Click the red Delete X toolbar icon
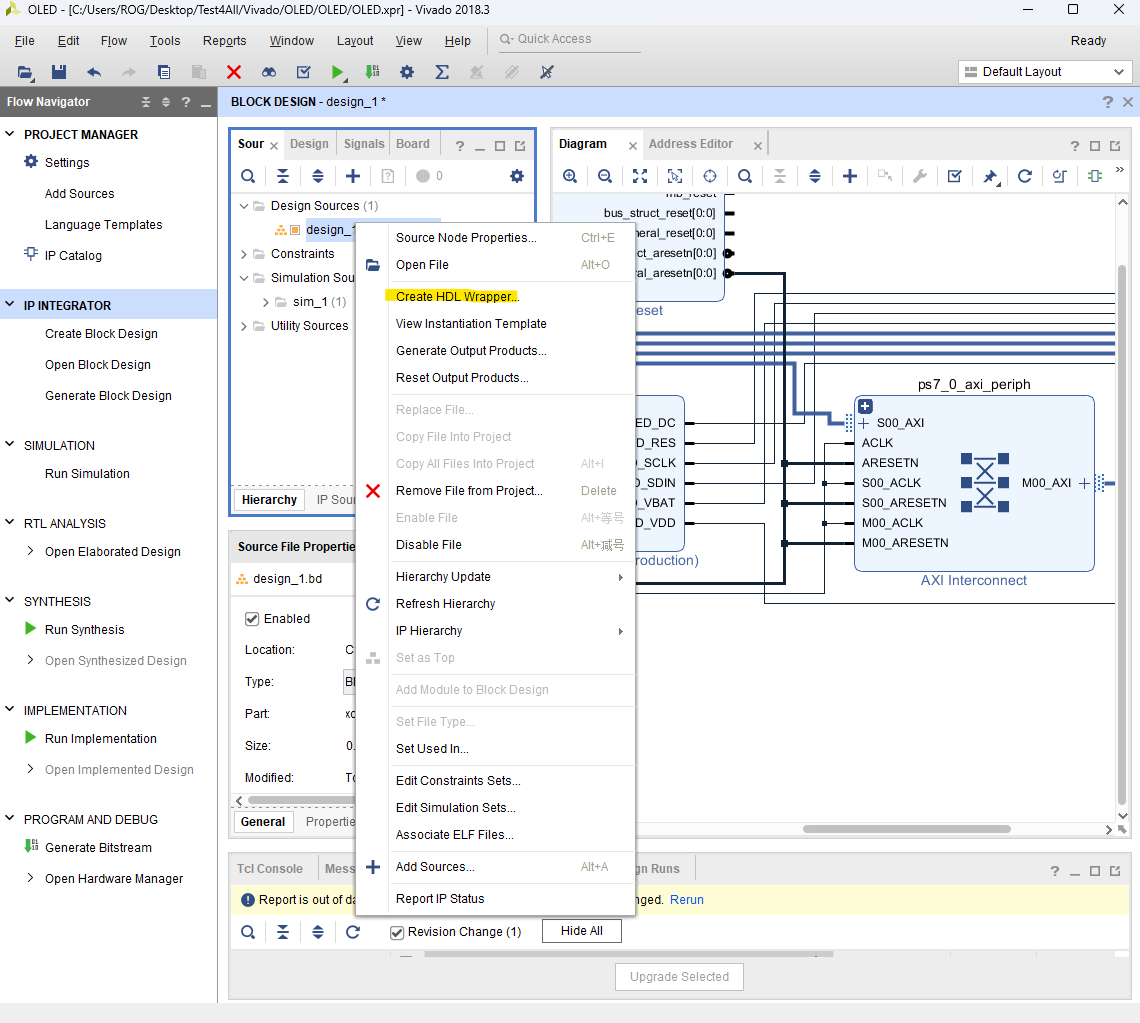The image size is (1140, 1023). (x=233, y=72)
